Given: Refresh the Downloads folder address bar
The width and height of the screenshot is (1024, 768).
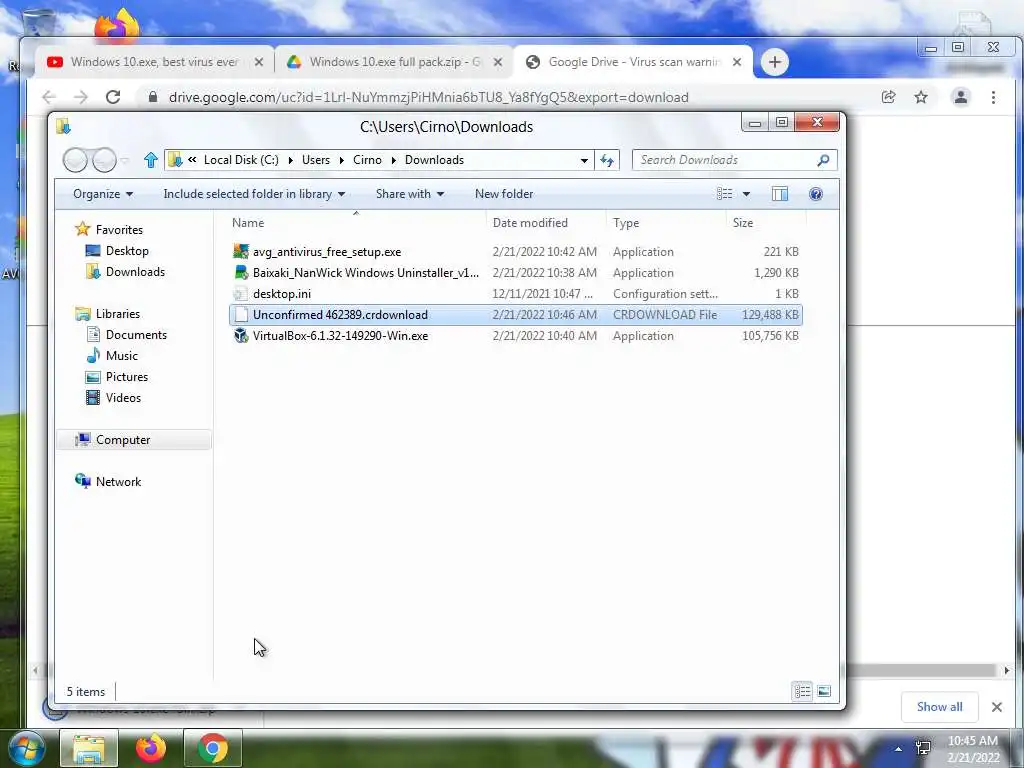Looking at the screenshot, I should (x=607, y=160).
